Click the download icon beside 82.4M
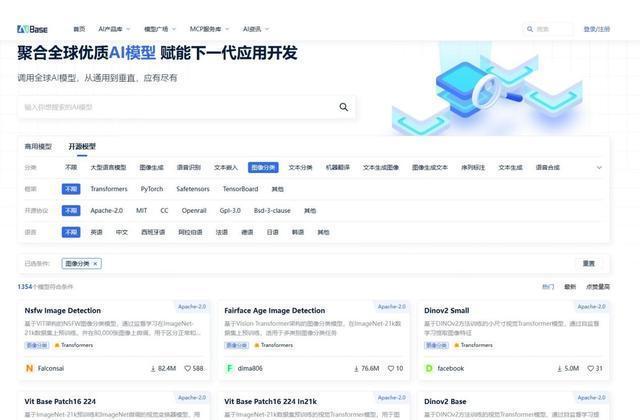640x420 pixels. 153,369
